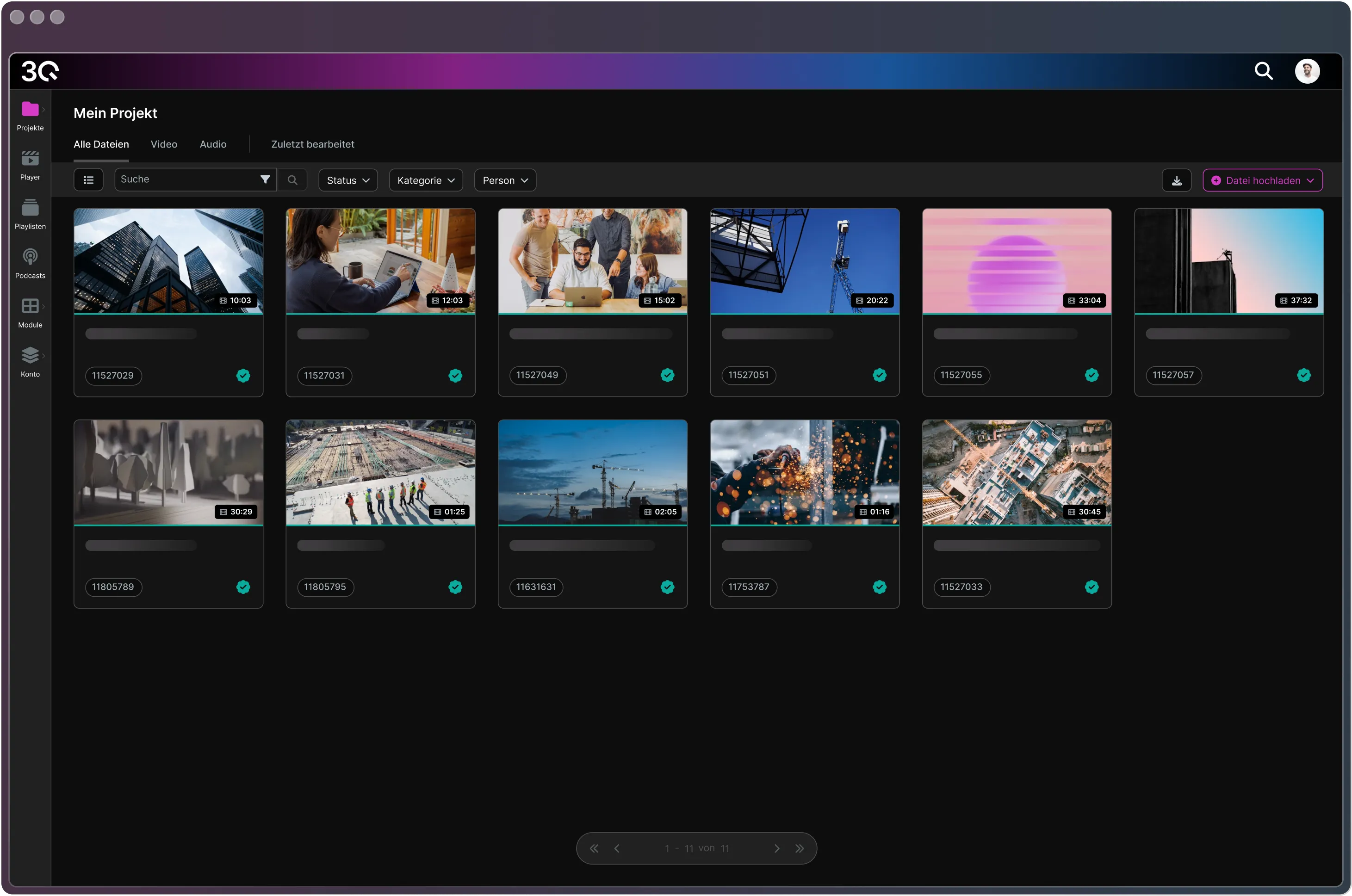Open team meeting thumbnail 15:02
Viewport: 1352px width, 896px height.
[x=592, y=261]
